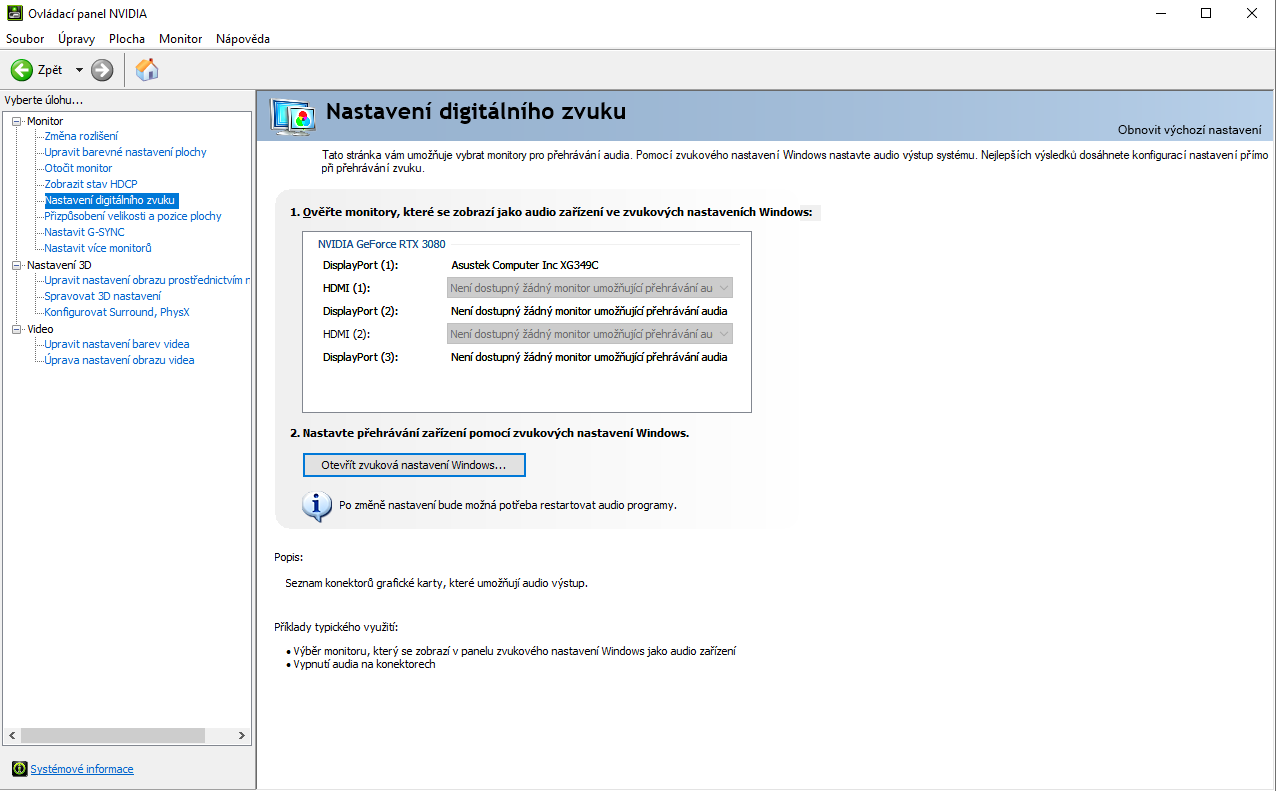The image size is (1276, 791).
Task: Open the home icon in toolbar
Action: point(147,69)
